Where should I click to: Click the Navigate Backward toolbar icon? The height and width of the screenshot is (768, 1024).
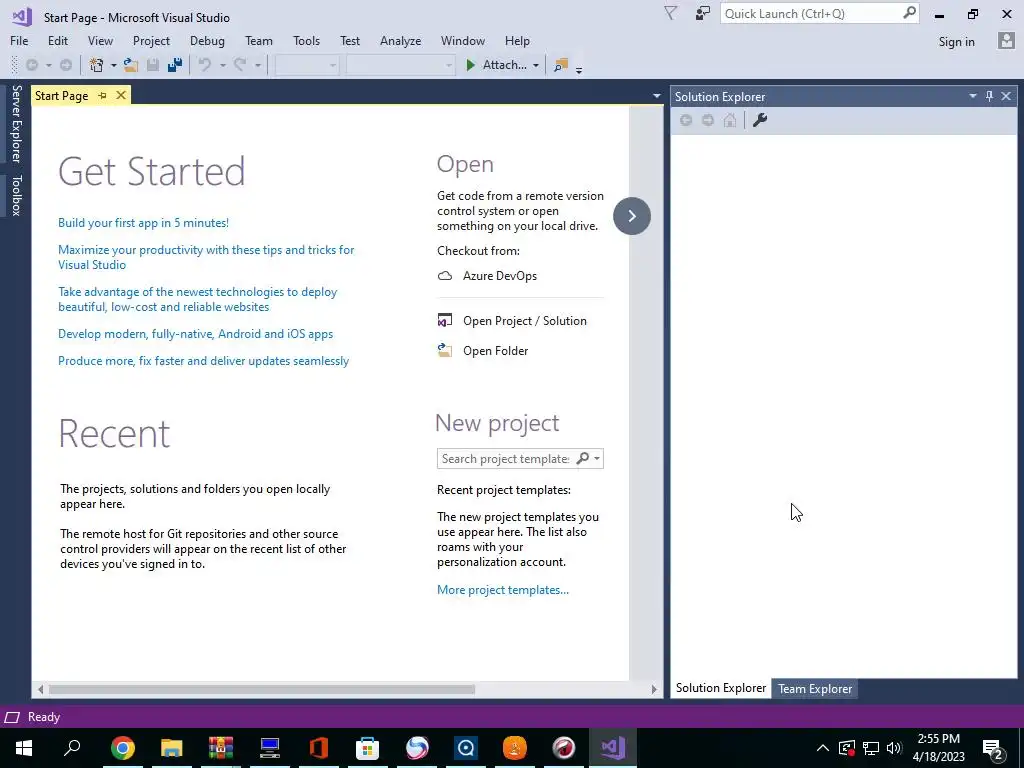tap(31, 65)
